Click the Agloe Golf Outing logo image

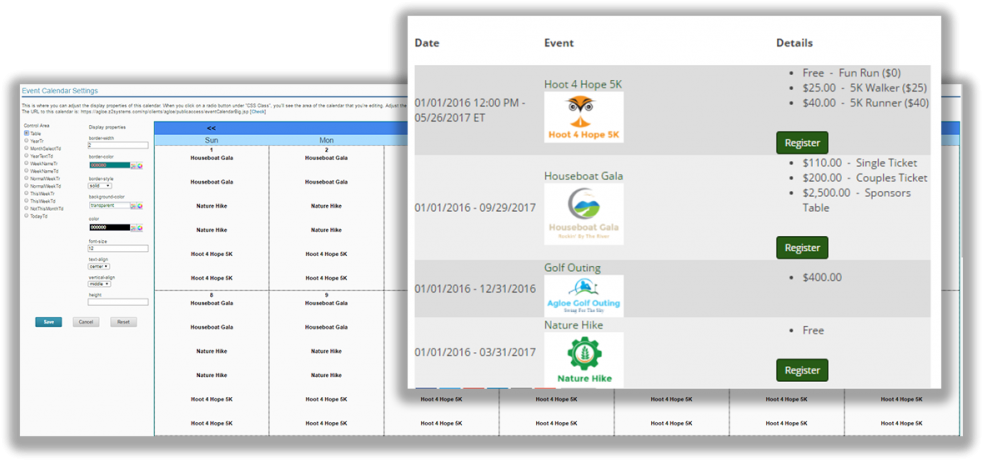tap(584, 295)
